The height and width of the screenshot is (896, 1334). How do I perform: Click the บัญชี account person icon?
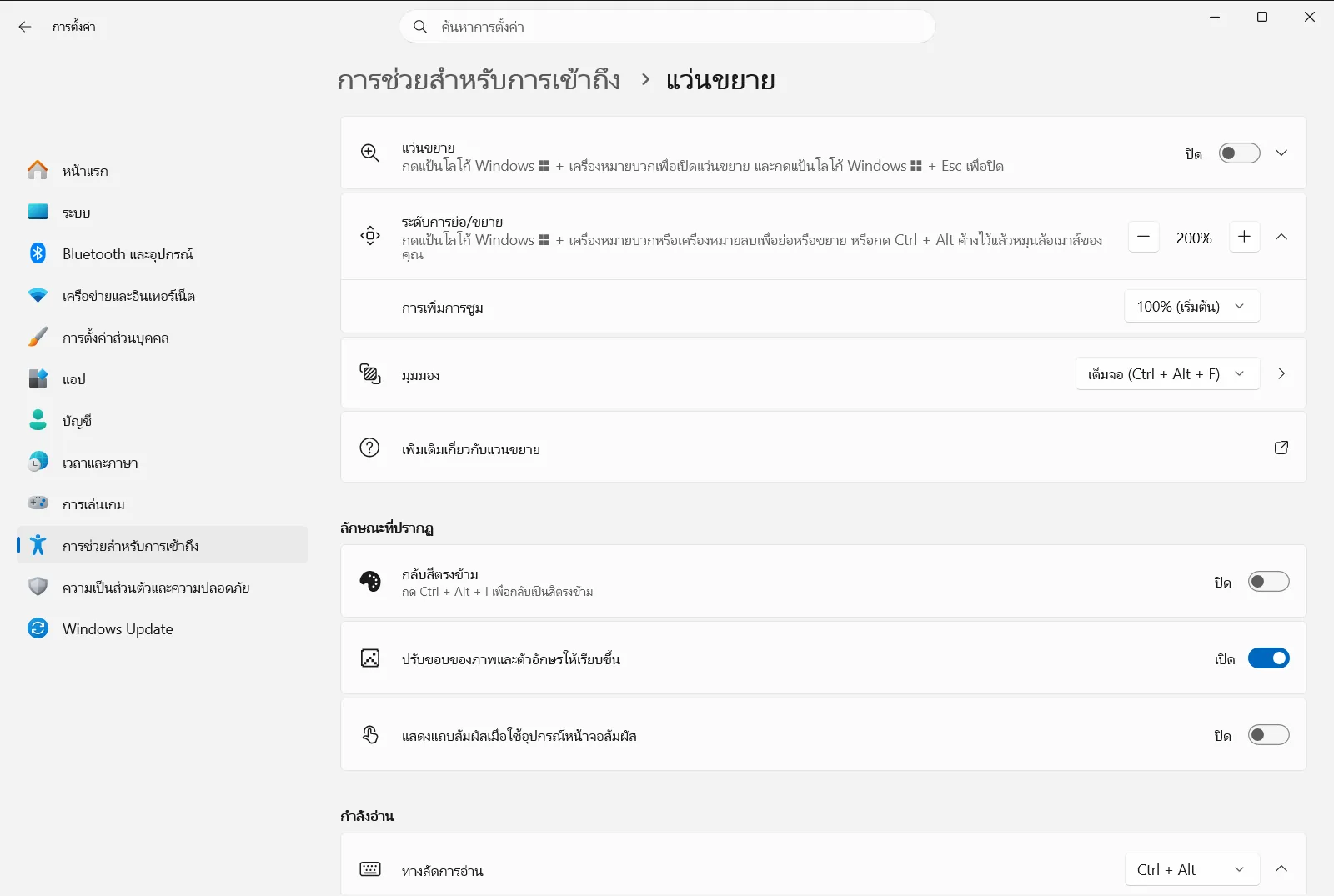[x=38, y=420]
